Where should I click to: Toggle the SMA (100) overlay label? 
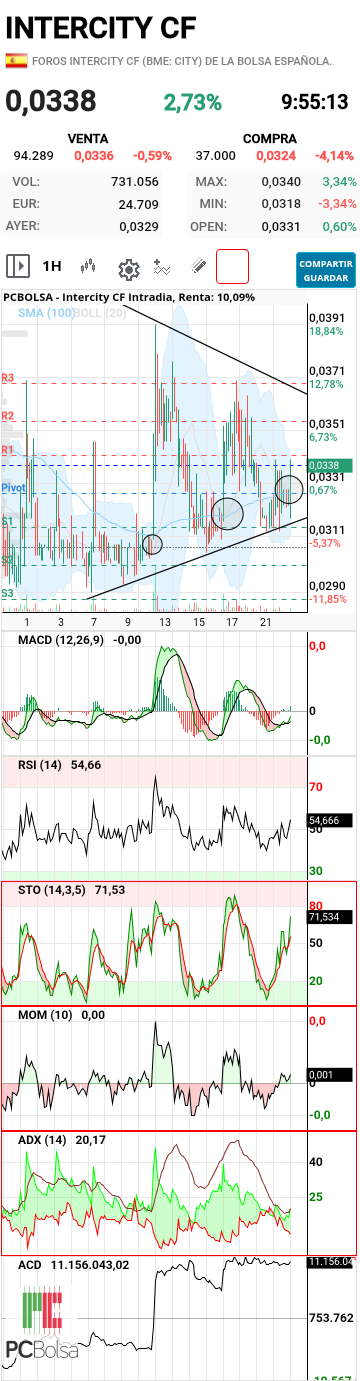[x=46, y=313]
